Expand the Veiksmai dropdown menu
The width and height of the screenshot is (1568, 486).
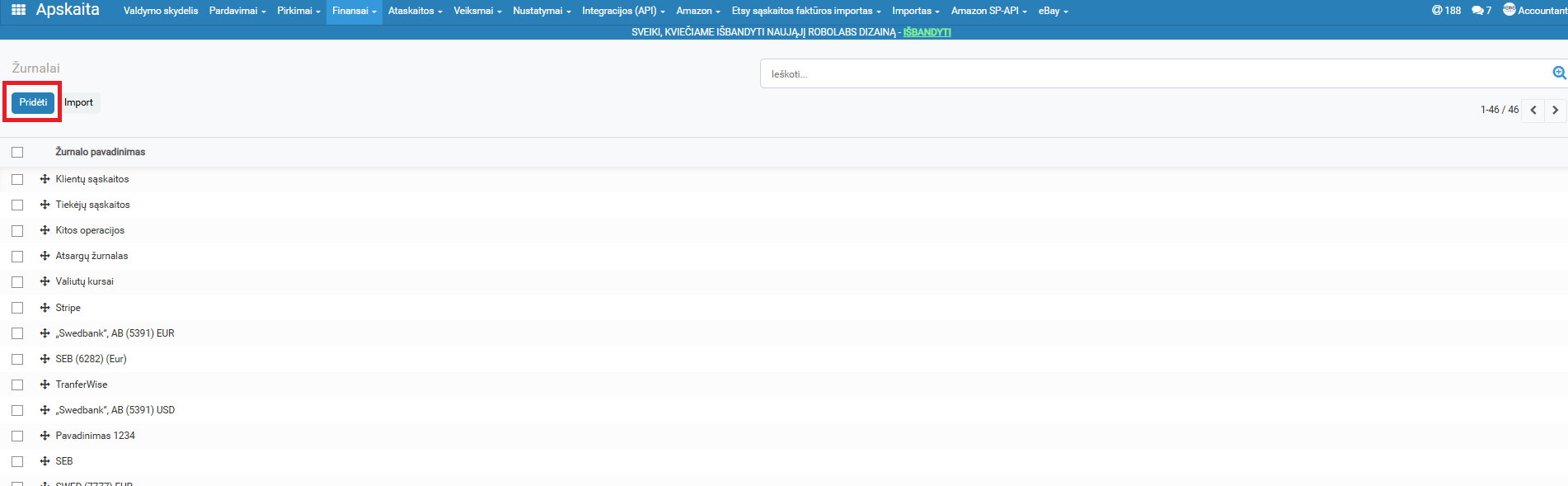(x=477, y=11)
